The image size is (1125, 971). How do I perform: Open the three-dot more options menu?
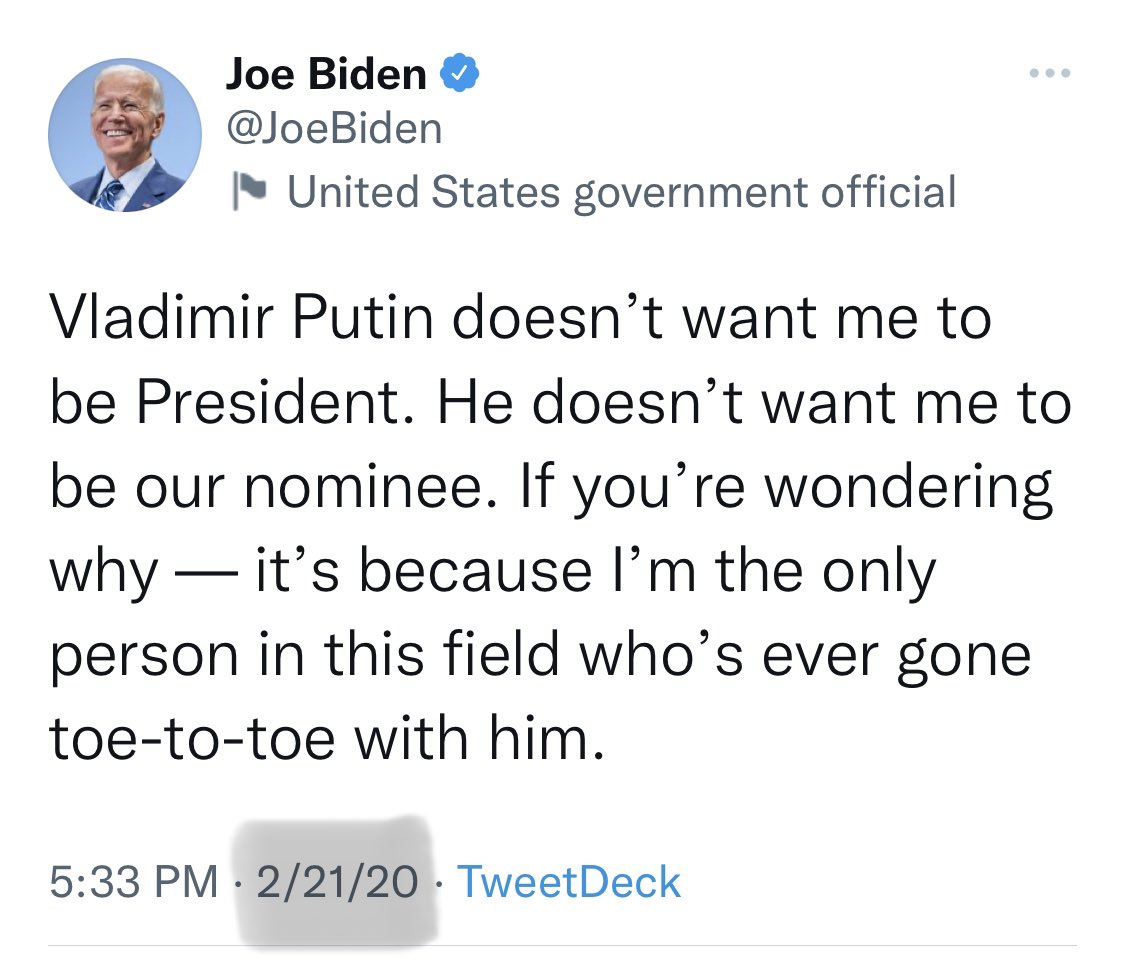pos(1050,74)
